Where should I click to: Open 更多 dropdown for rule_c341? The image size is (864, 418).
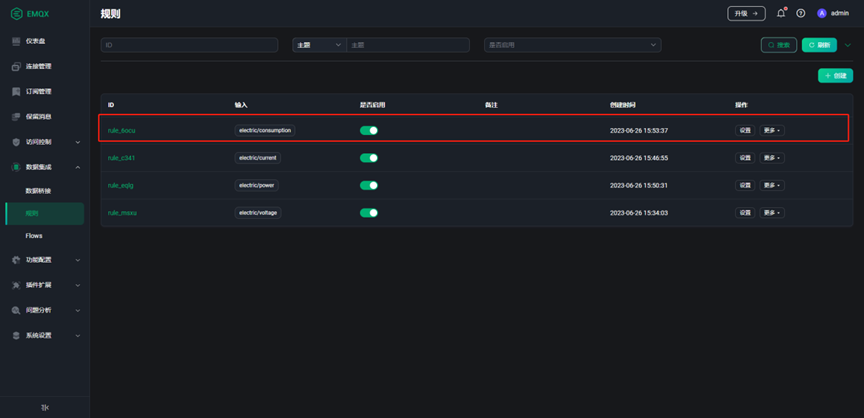772,158
